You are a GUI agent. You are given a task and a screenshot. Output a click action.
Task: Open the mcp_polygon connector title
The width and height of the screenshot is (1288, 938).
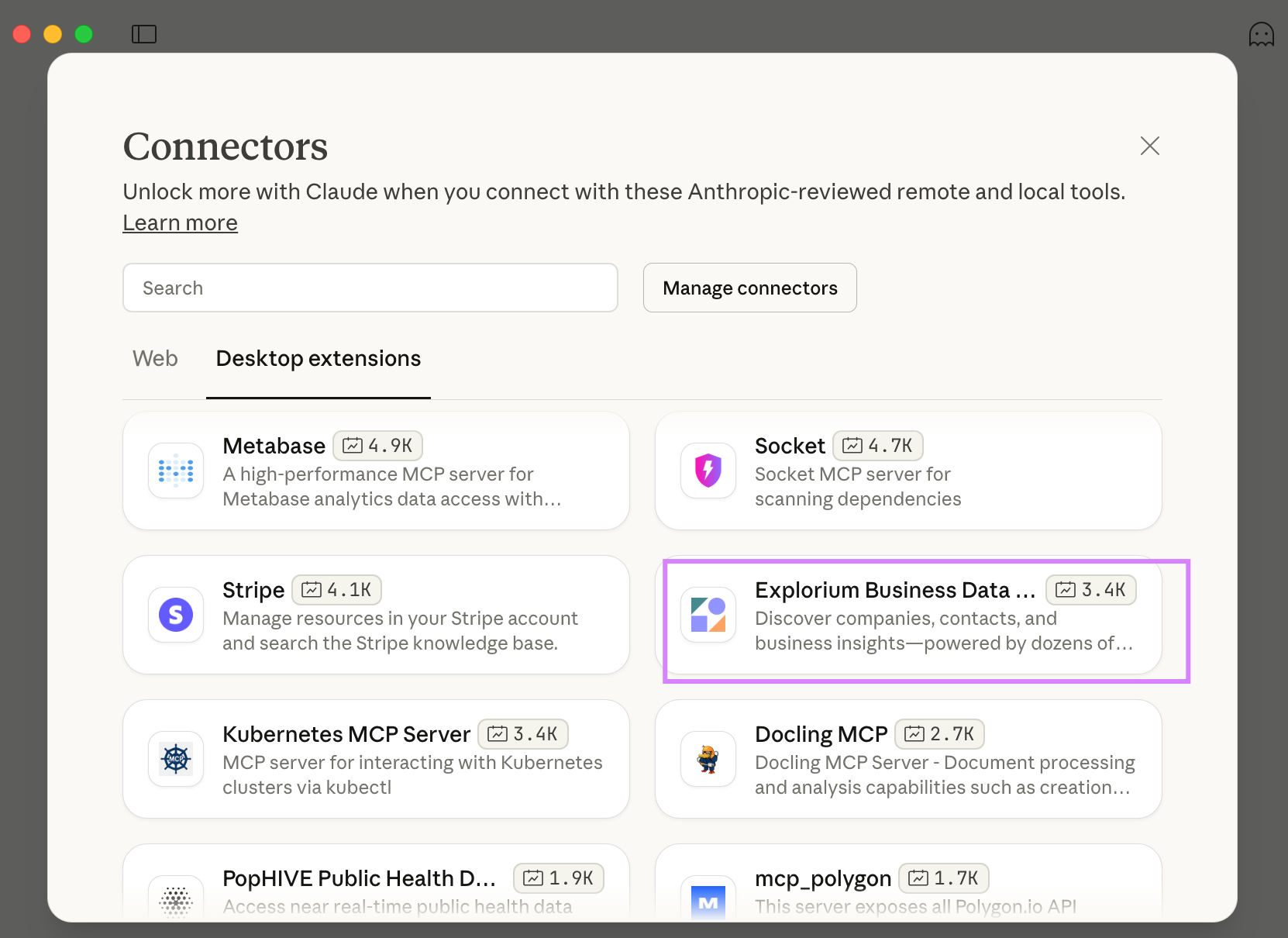(823, 878)
